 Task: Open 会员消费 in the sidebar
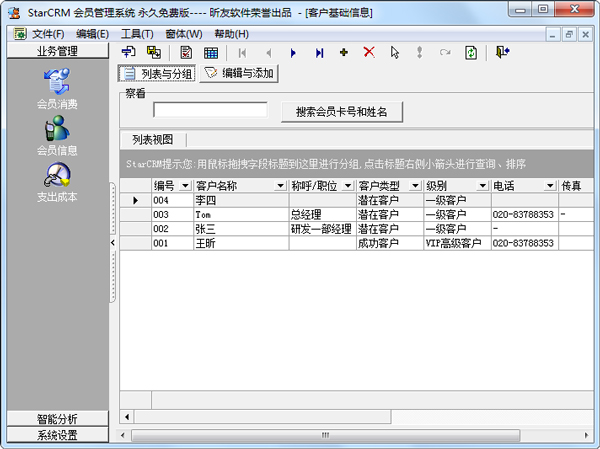(x=57, y=88)
